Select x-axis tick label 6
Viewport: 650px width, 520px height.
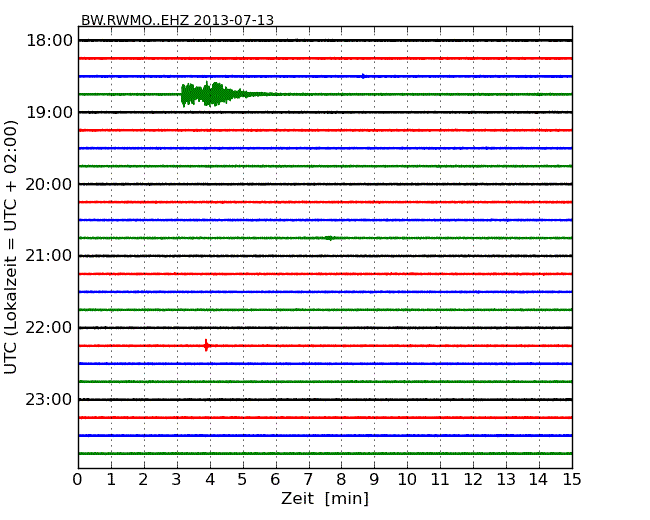coord(276,480)
